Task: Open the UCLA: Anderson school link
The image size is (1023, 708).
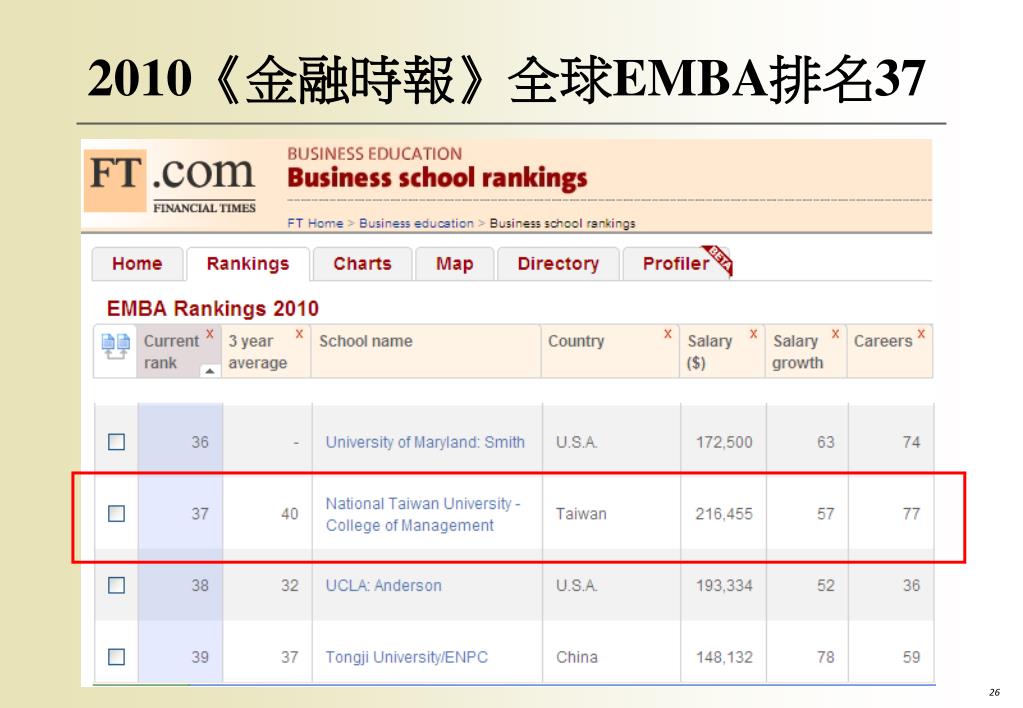Action: click(x=384, y=585)
